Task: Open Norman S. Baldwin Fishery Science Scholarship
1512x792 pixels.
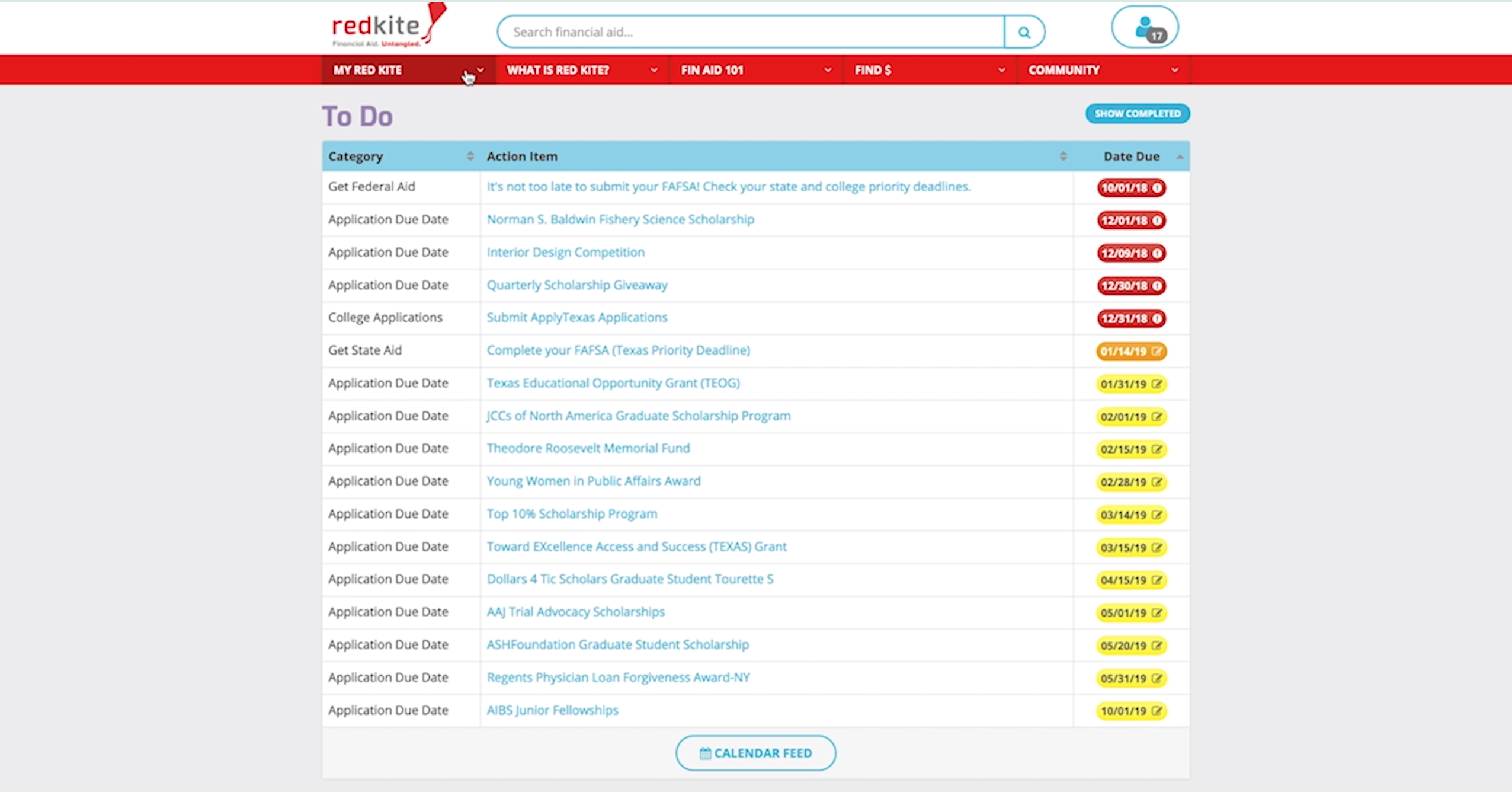Action: (620, 219)
